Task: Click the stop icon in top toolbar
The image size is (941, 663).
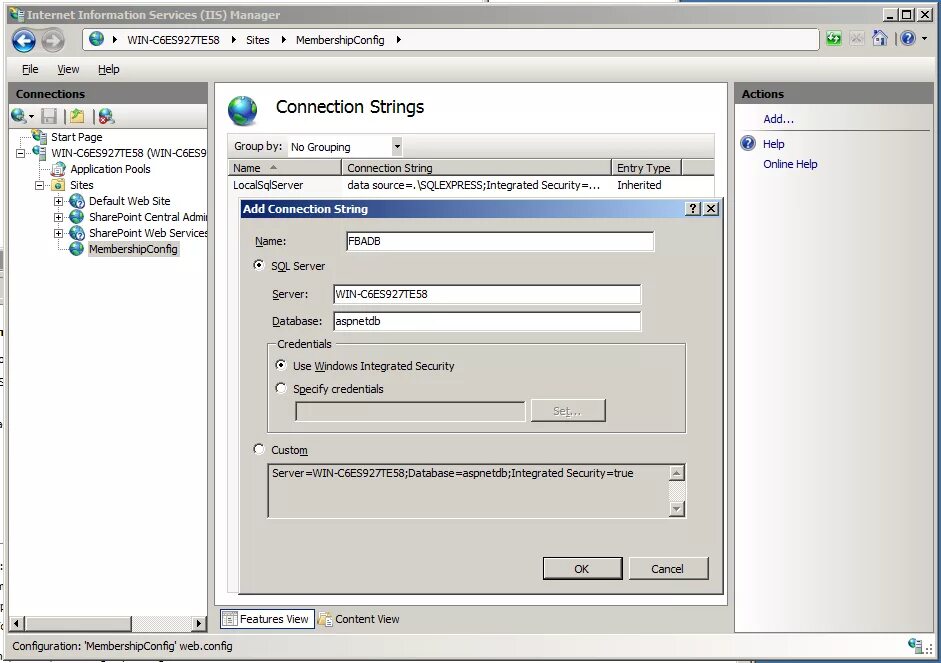Action: tap(856, 39)
